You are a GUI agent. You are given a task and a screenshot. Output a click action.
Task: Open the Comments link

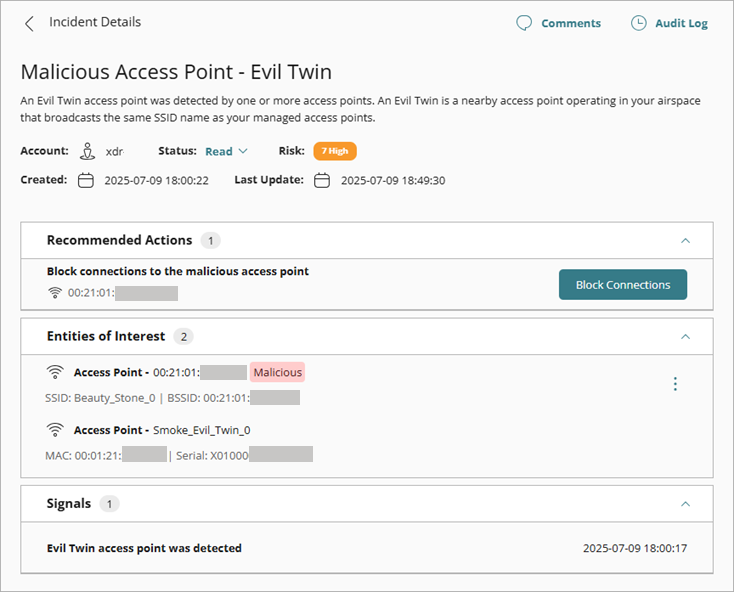click(x=571, y=23)
